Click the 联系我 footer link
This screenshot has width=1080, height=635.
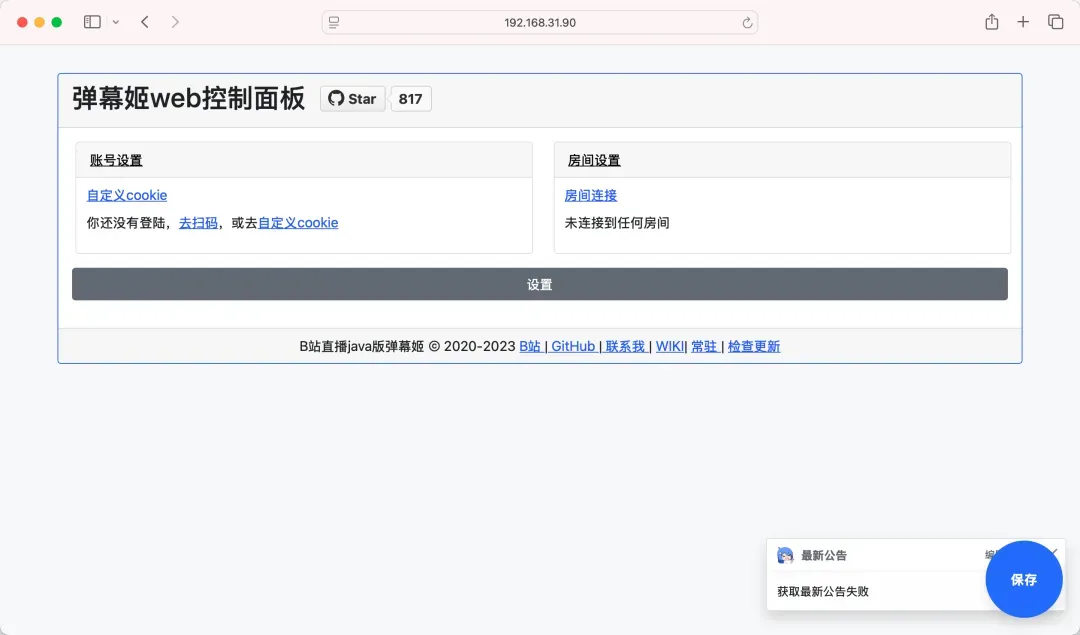tap(625, 346)
